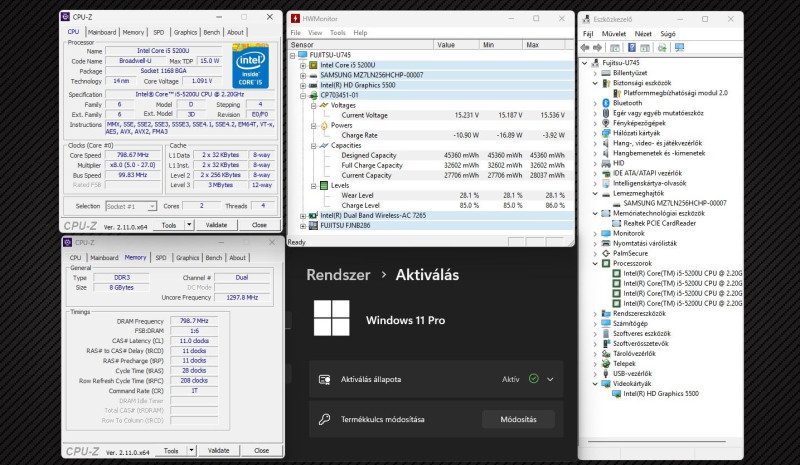This screenshot has height=465, width=800.
Task: Collapse the Capacities node in HWMonitor
Action: click(x=313, y=145)
